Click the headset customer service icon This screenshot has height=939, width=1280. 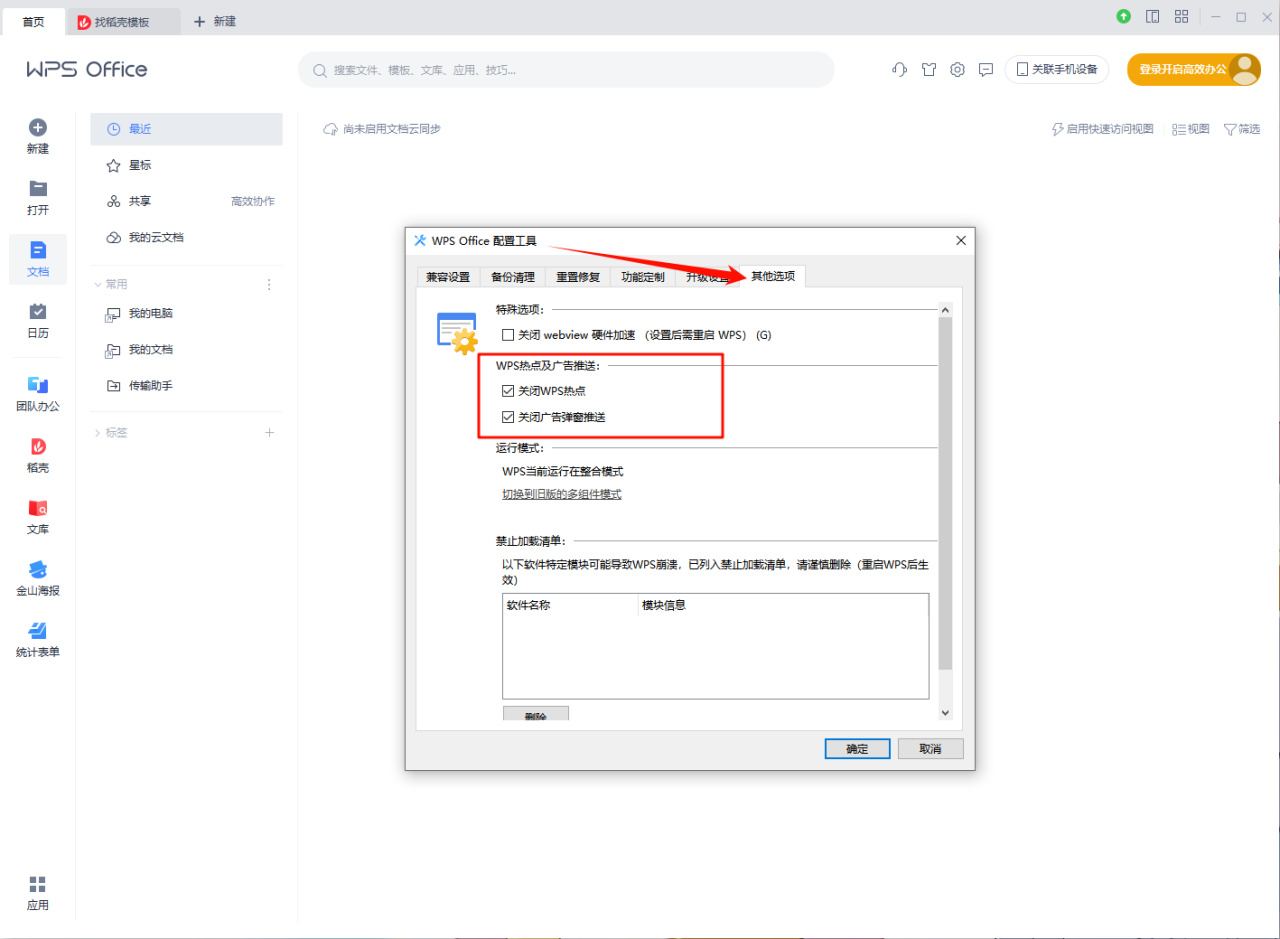[x=899, y=70]
